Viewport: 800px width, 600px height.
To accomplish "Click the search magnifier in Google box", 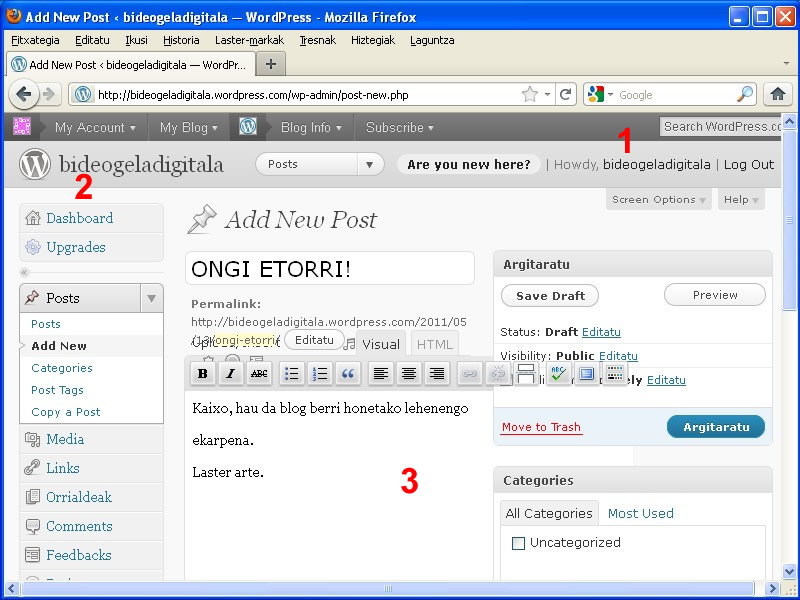I will click(745, 94).
